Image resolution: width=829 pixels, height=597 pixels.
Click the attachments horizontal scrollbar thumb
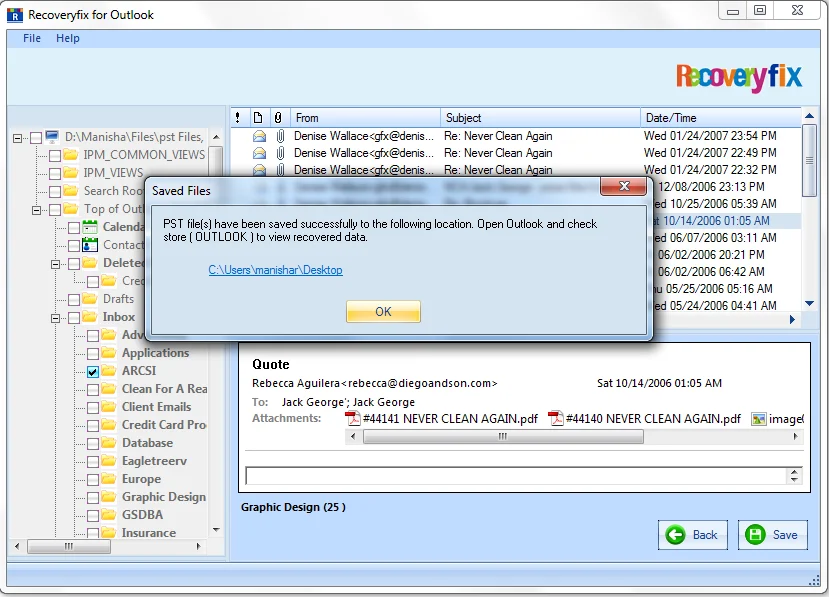[503, 436]
